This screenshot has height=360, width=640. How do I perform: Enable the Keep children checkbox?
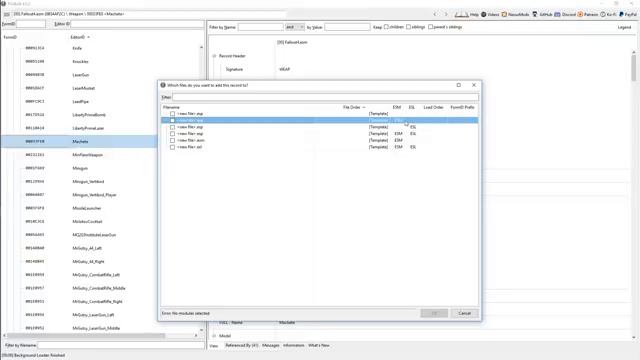pos(386,27)
